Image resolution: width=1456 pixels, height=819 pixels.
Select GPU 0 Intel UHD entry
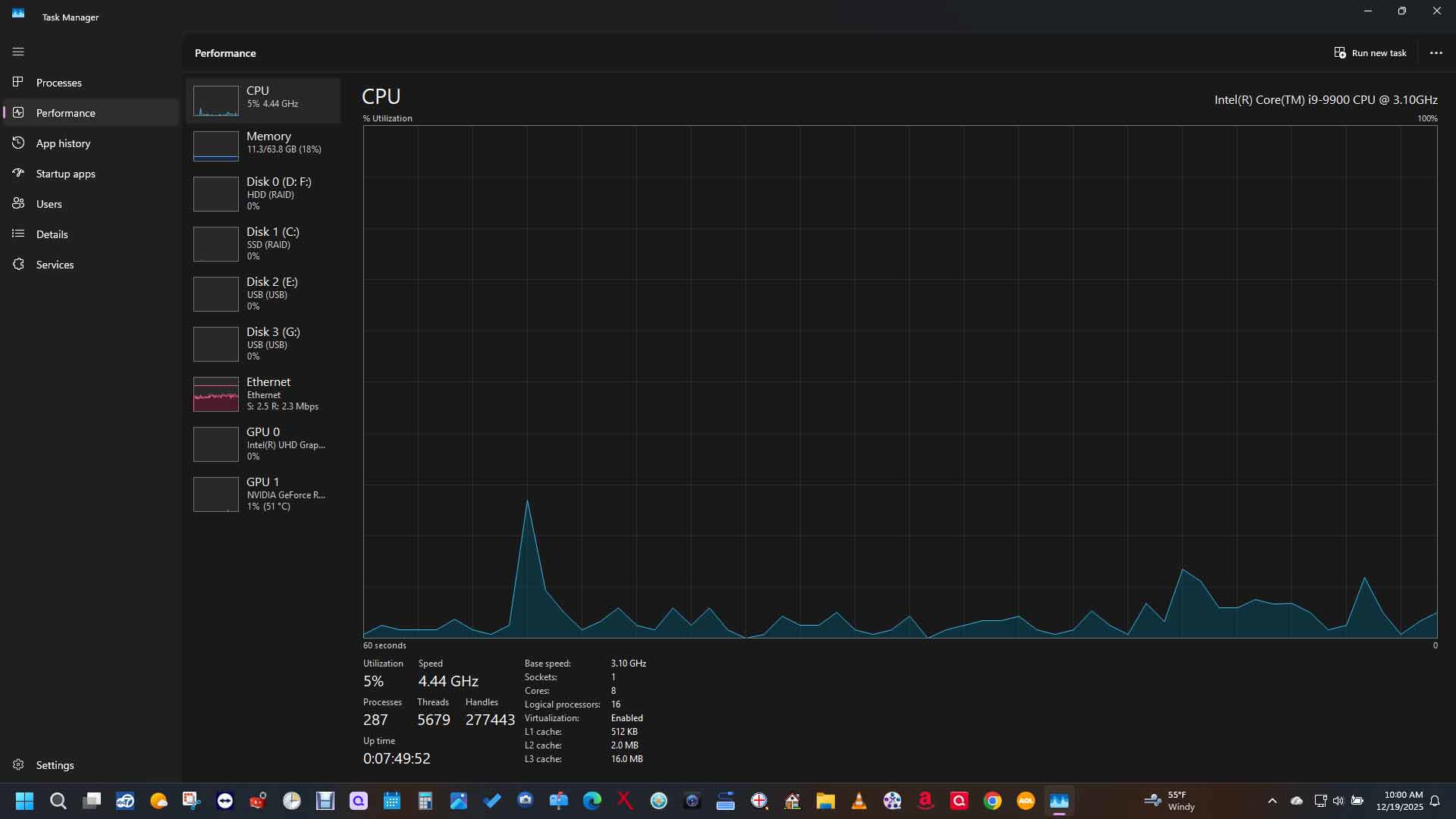pyautogui.click(x=263, y=444)
